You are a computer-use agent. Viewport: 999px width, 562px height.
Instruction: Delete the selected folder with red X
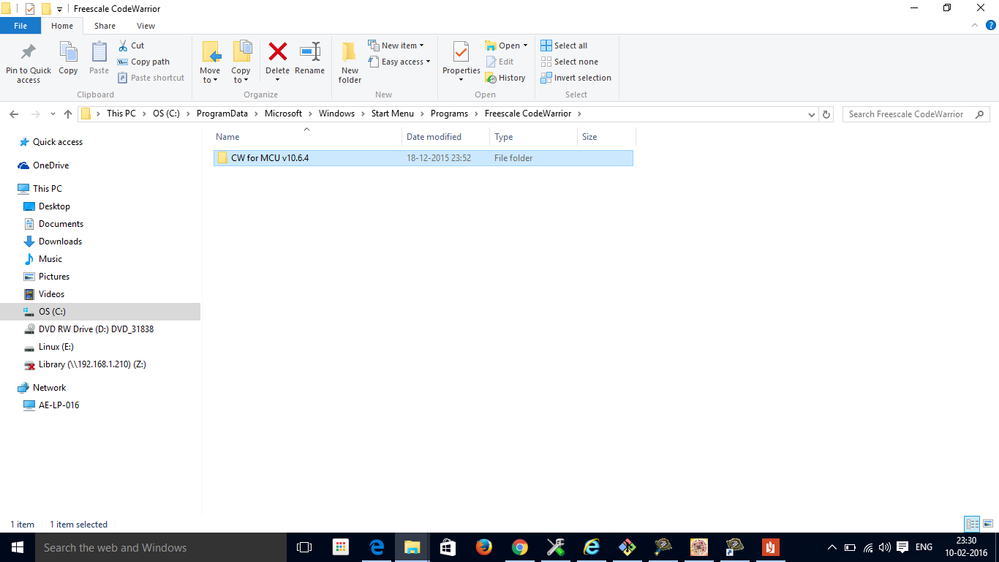(277, 59)
